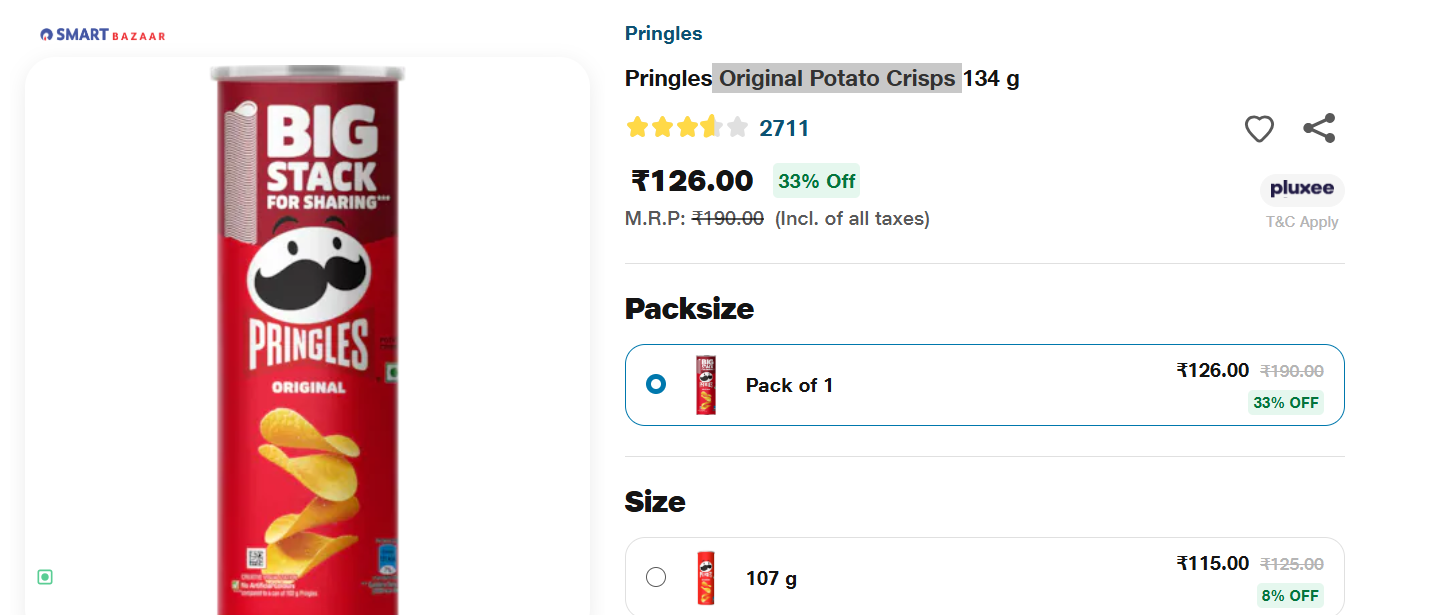Click the heart wishlist icon
Image resolution: width=1443 pixels, height=615 pixels.
click(x=1259, y=129)
